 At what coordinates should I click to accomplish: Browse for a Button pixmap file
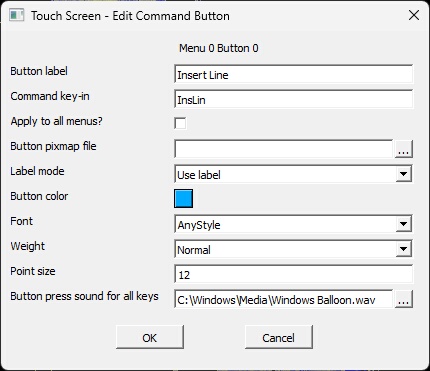tap(404, 149)
